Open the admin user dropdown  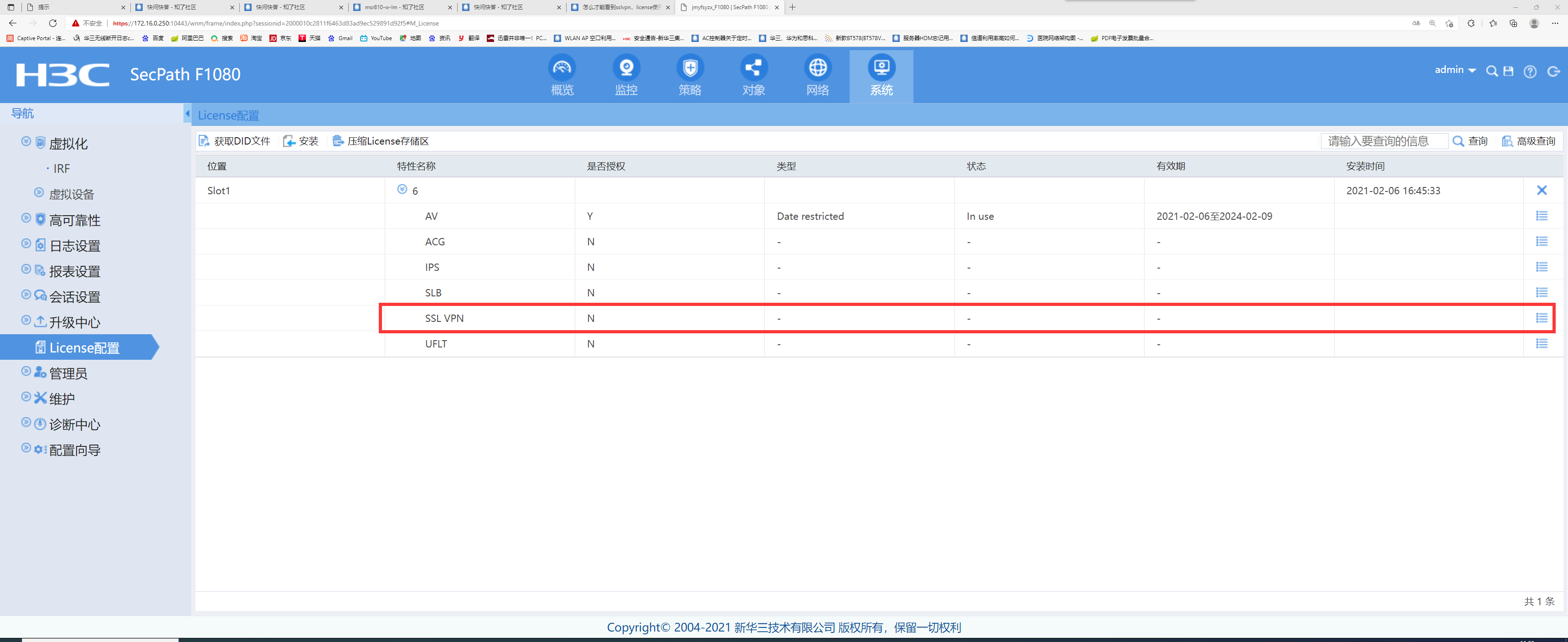1455,70
